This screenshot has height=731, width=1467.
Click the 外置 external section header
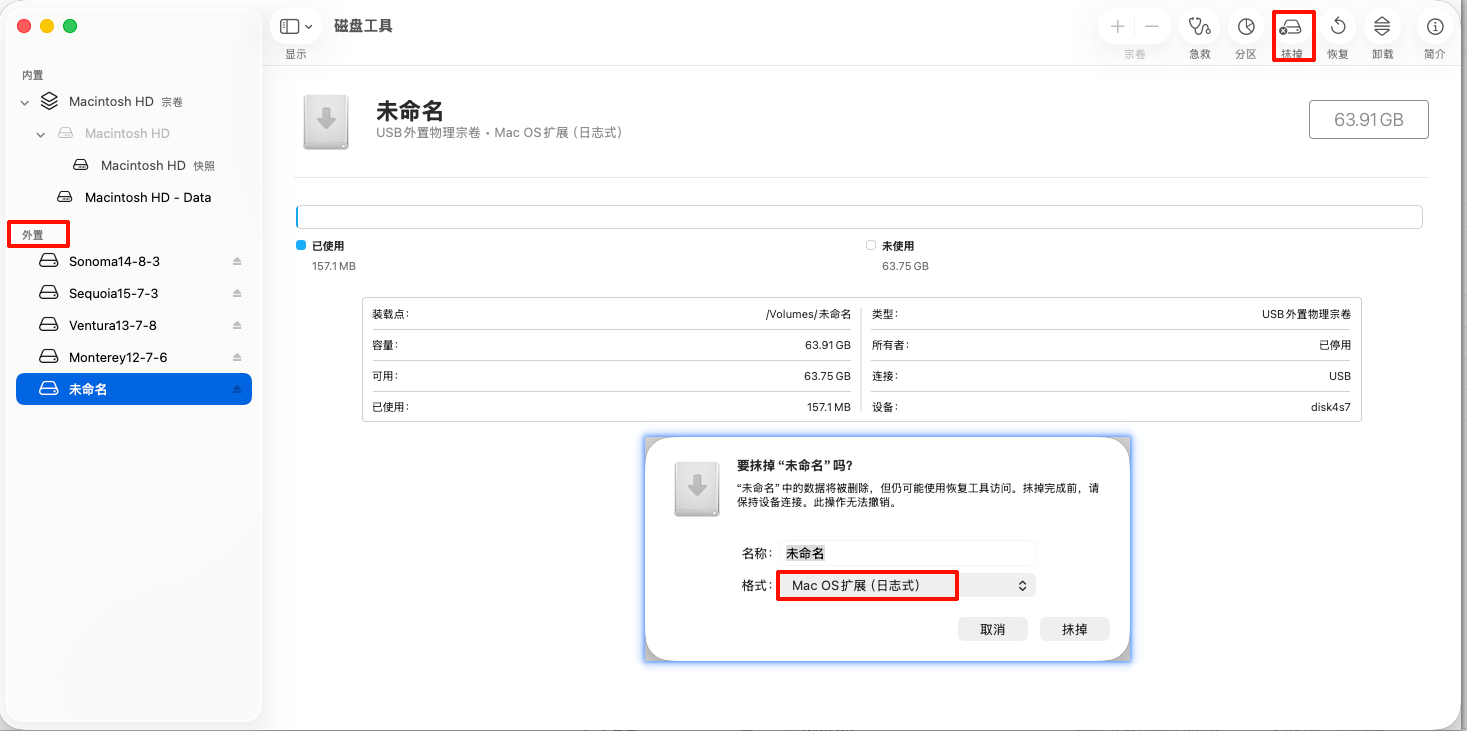coord(33,236)
